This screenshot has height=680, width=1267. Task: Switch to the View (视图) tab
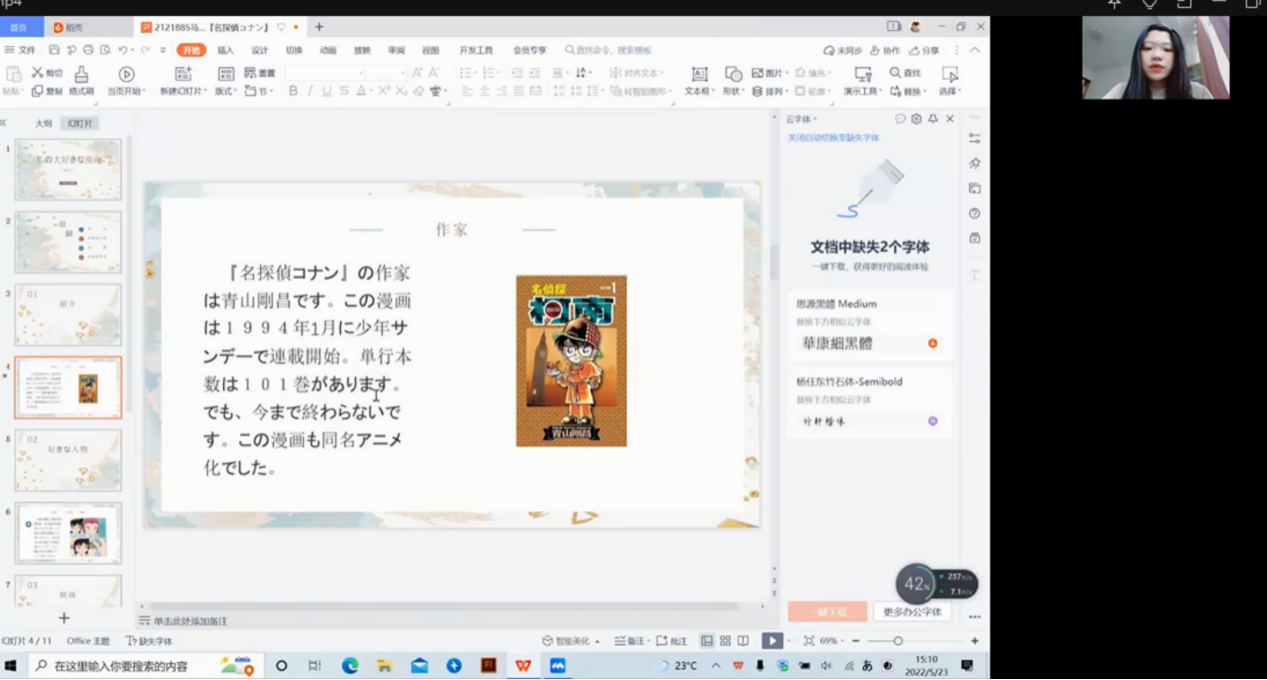click(x=430, y=50)
